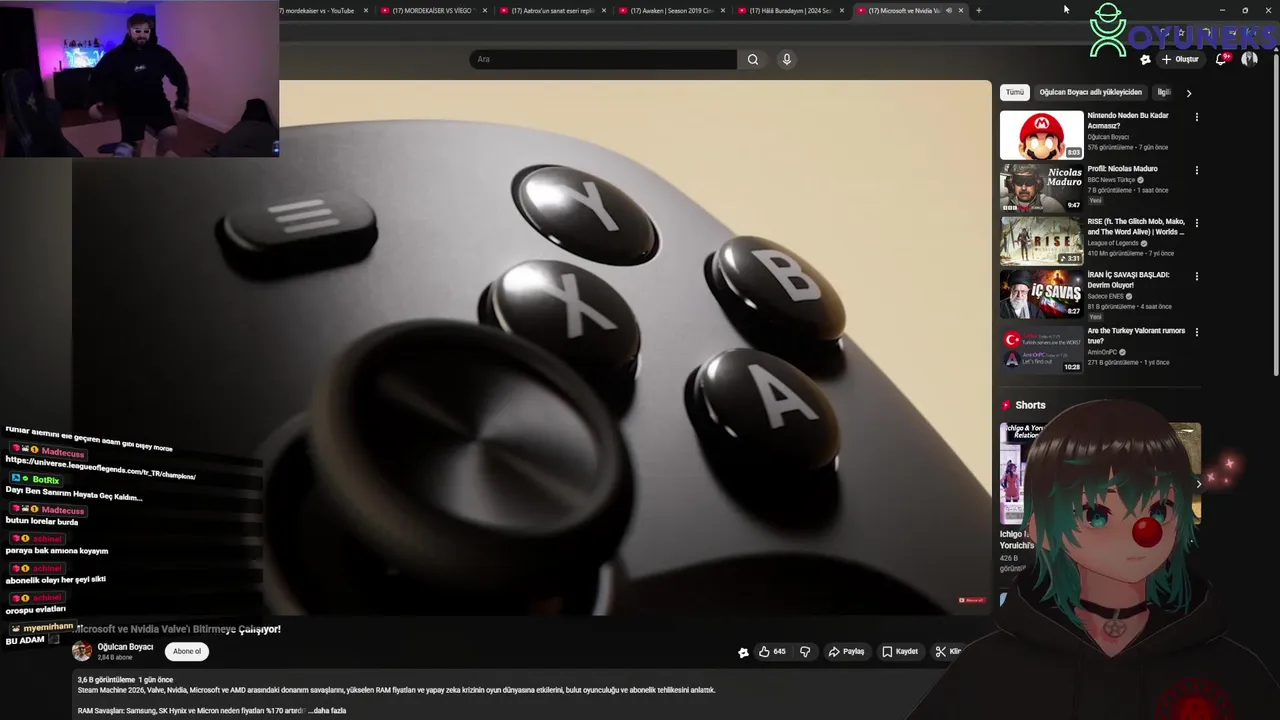Viewport: 1280px width, 720px height.
Task: Save the video with Kaydet
Action: click(x=900, y=652)
